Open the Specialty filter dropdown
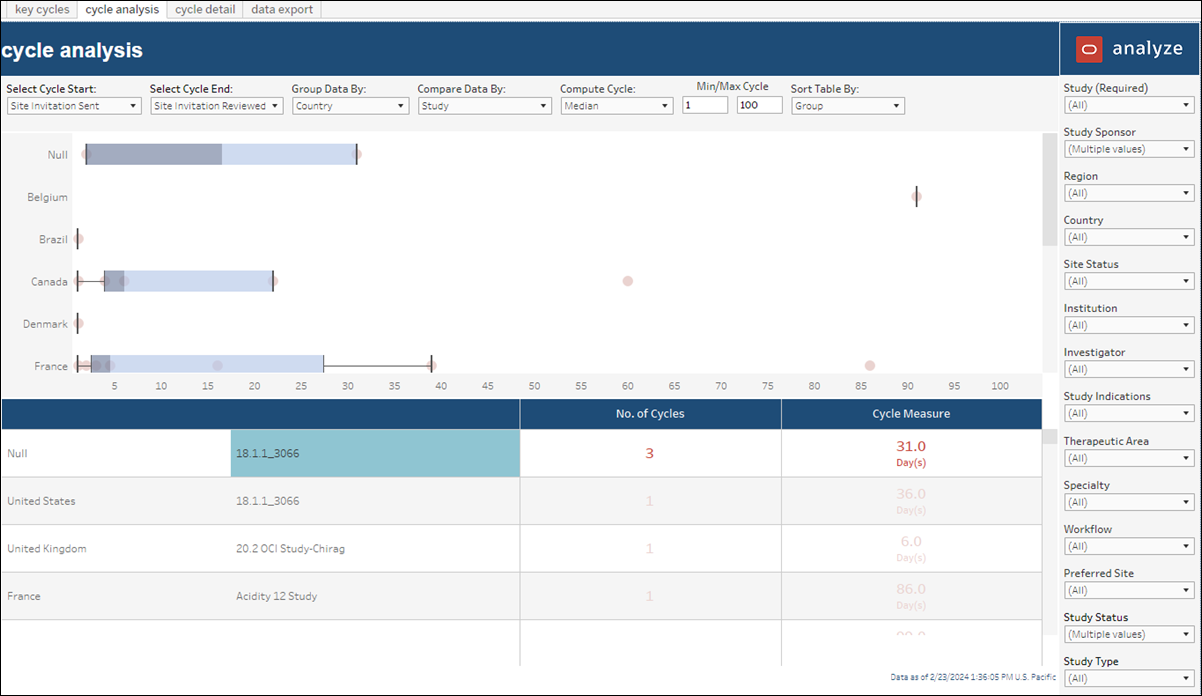This screenshot has width=1202, height=696. coord(1129,502)
